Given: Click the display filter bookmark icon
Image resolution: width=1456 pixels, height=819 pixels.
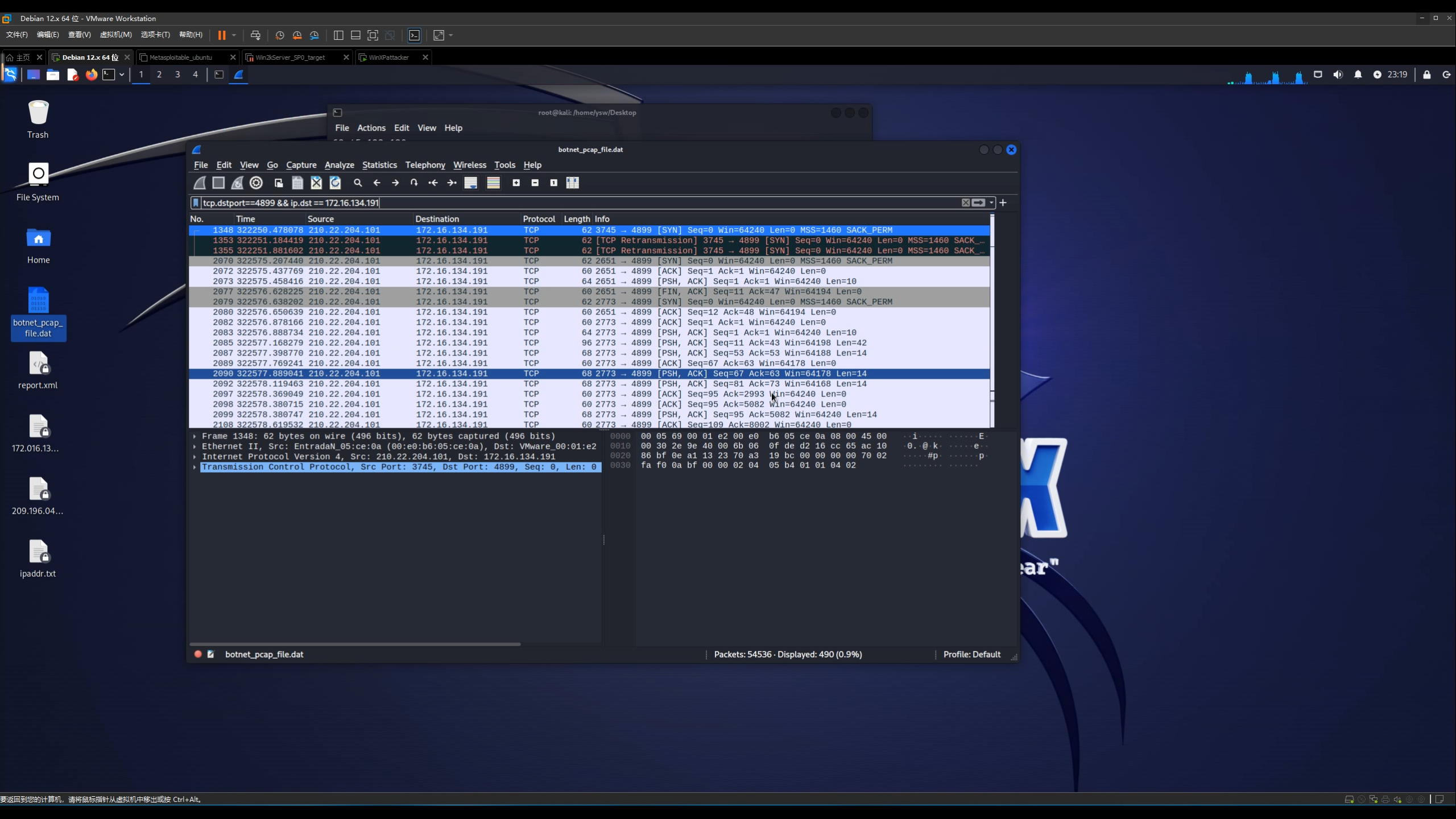Looking at the screenshot, I should pos(196,202).
